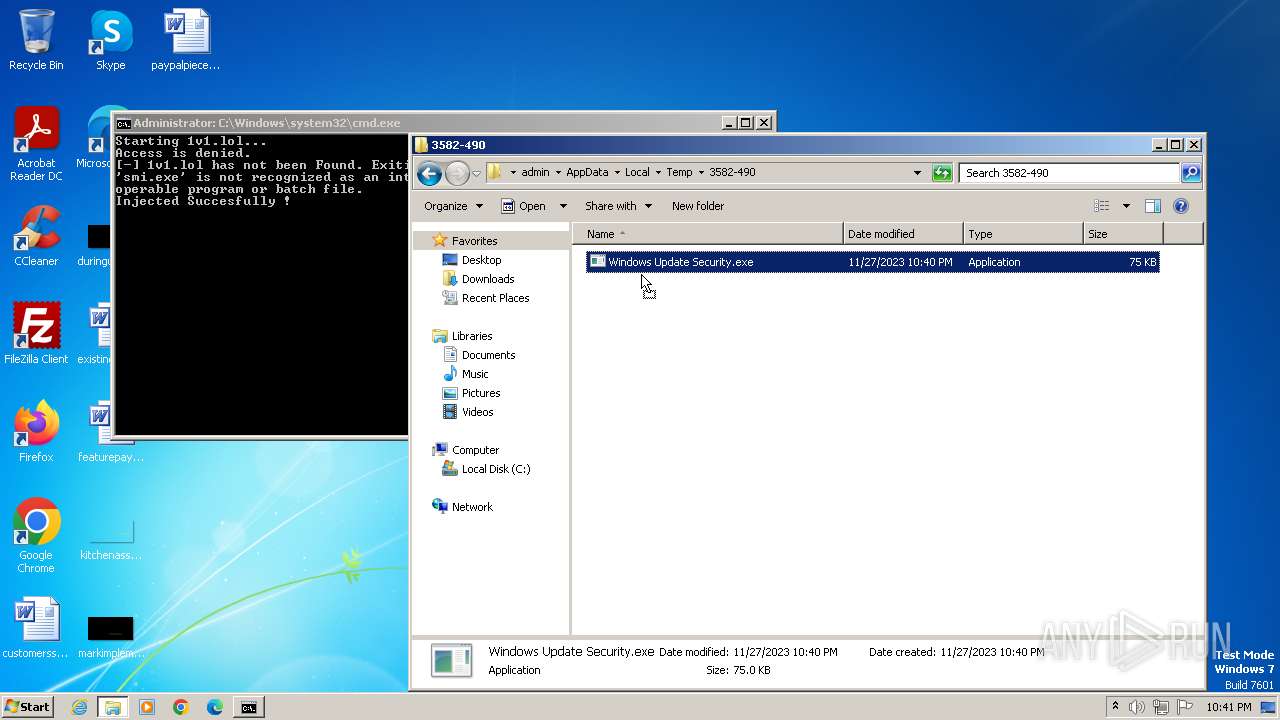Open Documents library
1280x720 pixels.
click(x=488, y=355)
